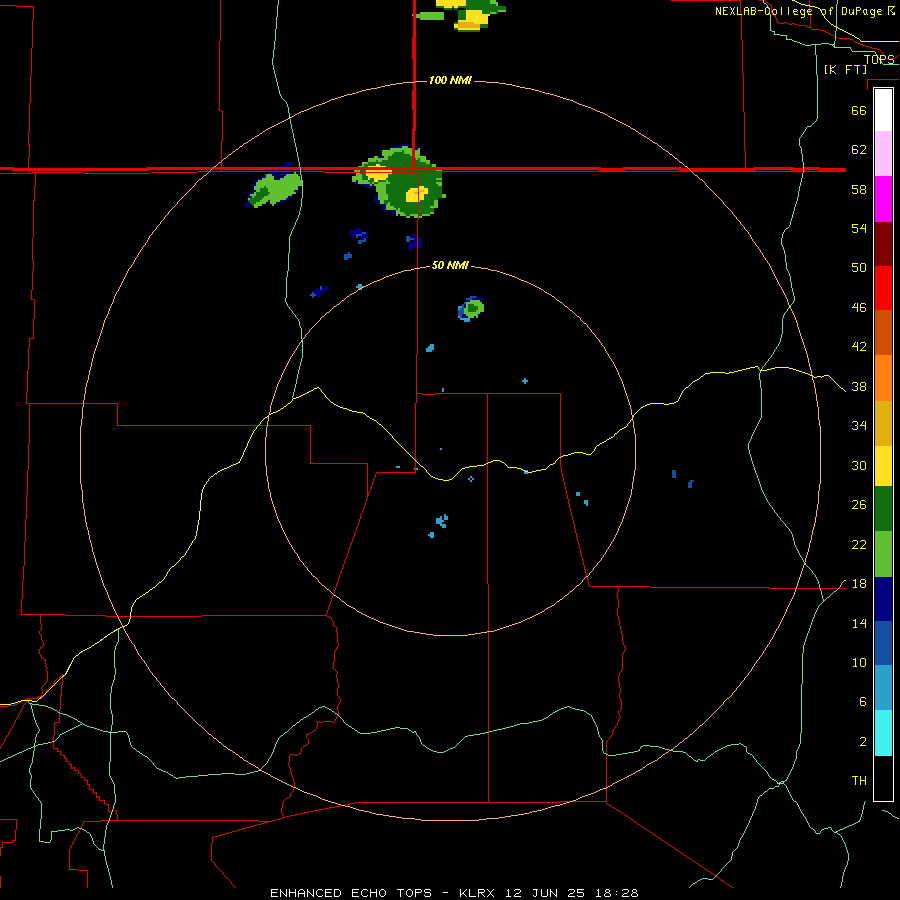Image resolution: width=900 pixels, height=900 pixels.
Task: Pick the light green legend swatch
Action: (x=883, y=554)
